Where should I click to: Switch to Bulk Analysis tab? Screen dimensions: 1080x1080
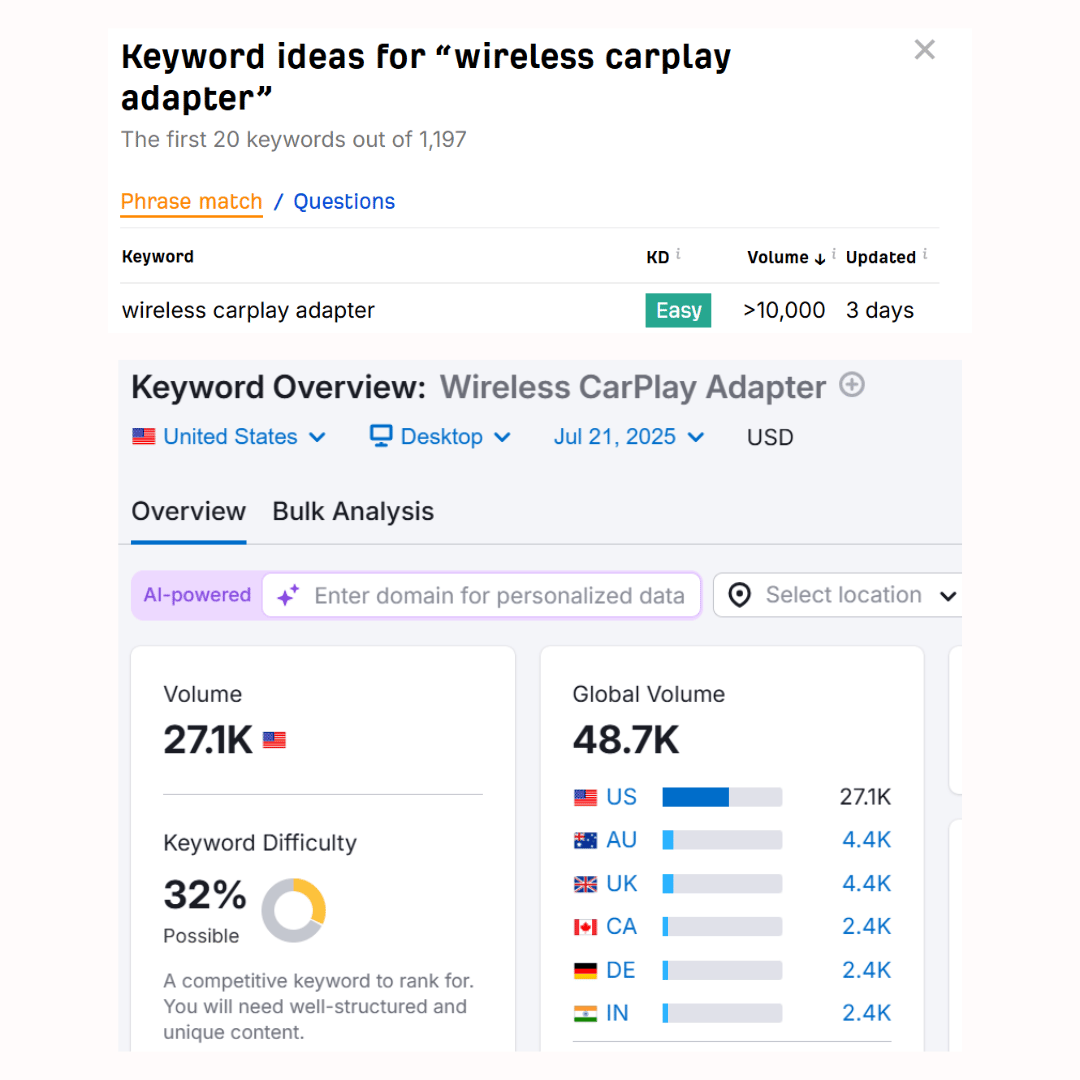coord(353,512)
